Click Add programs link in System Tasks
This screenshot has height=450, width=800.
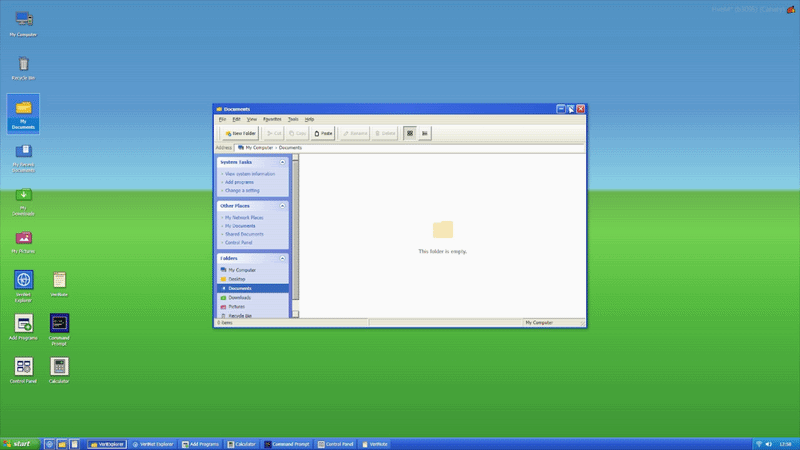[x=239, y=182]
